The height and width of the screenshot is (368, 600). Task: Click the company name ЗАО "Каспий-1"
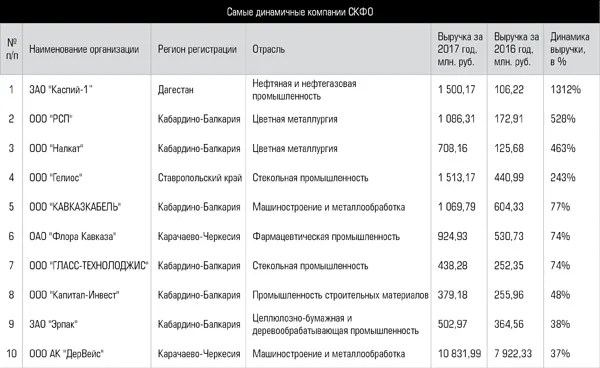pos(61,90)
